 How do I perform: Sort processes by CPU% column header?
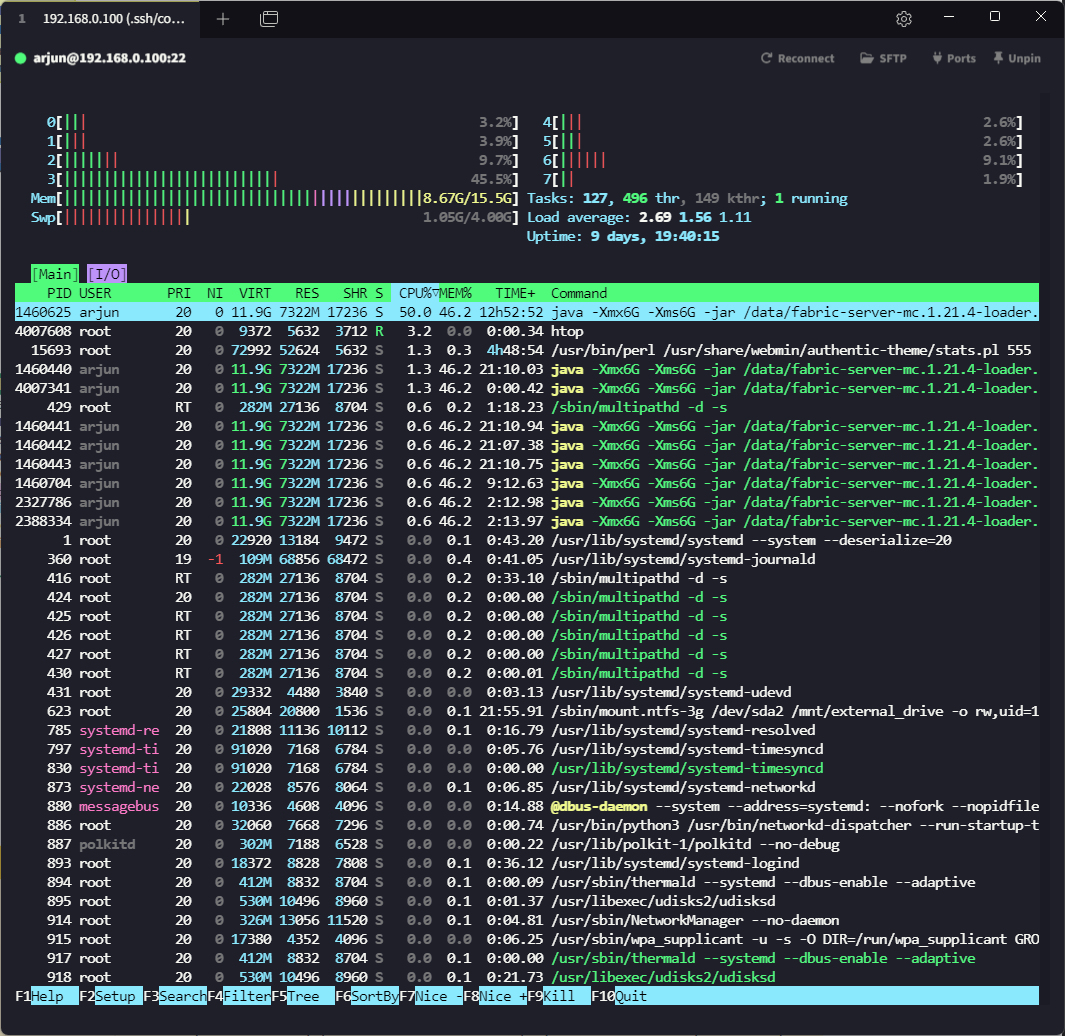point(417,293)
